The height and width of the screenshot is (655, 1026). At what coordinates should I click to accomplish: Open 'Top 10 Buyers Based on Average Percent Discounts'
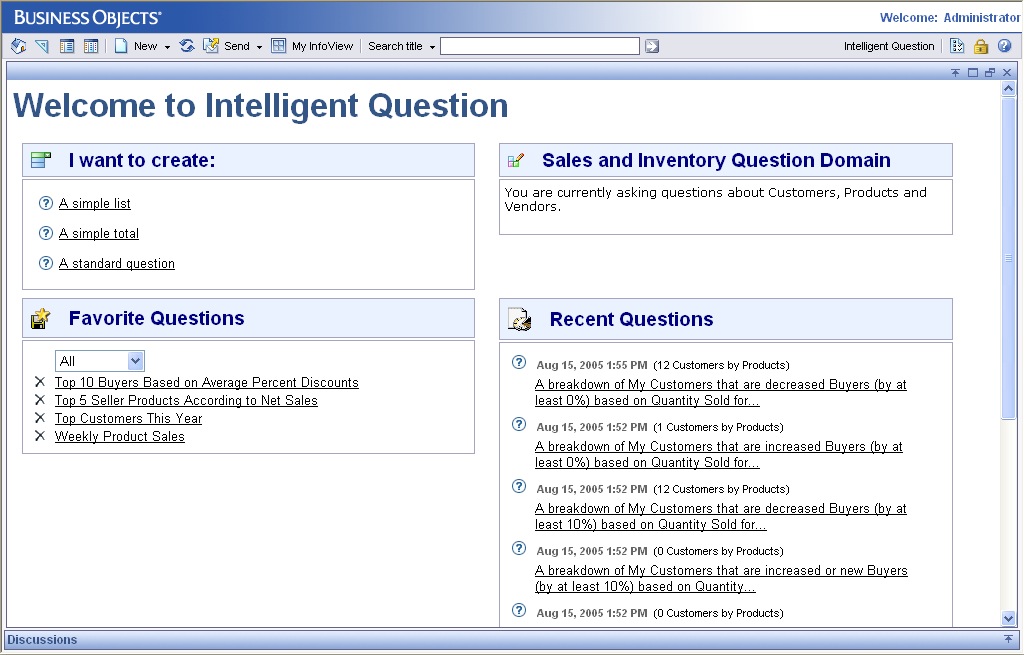(207, 382)
